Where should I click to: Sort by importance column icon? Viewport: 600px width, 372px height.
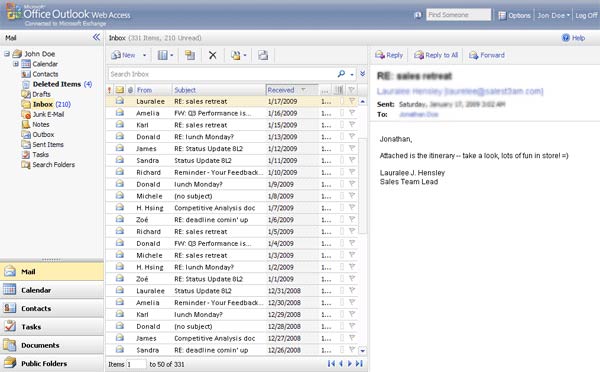pyautogui.click(x=109, y=90)
